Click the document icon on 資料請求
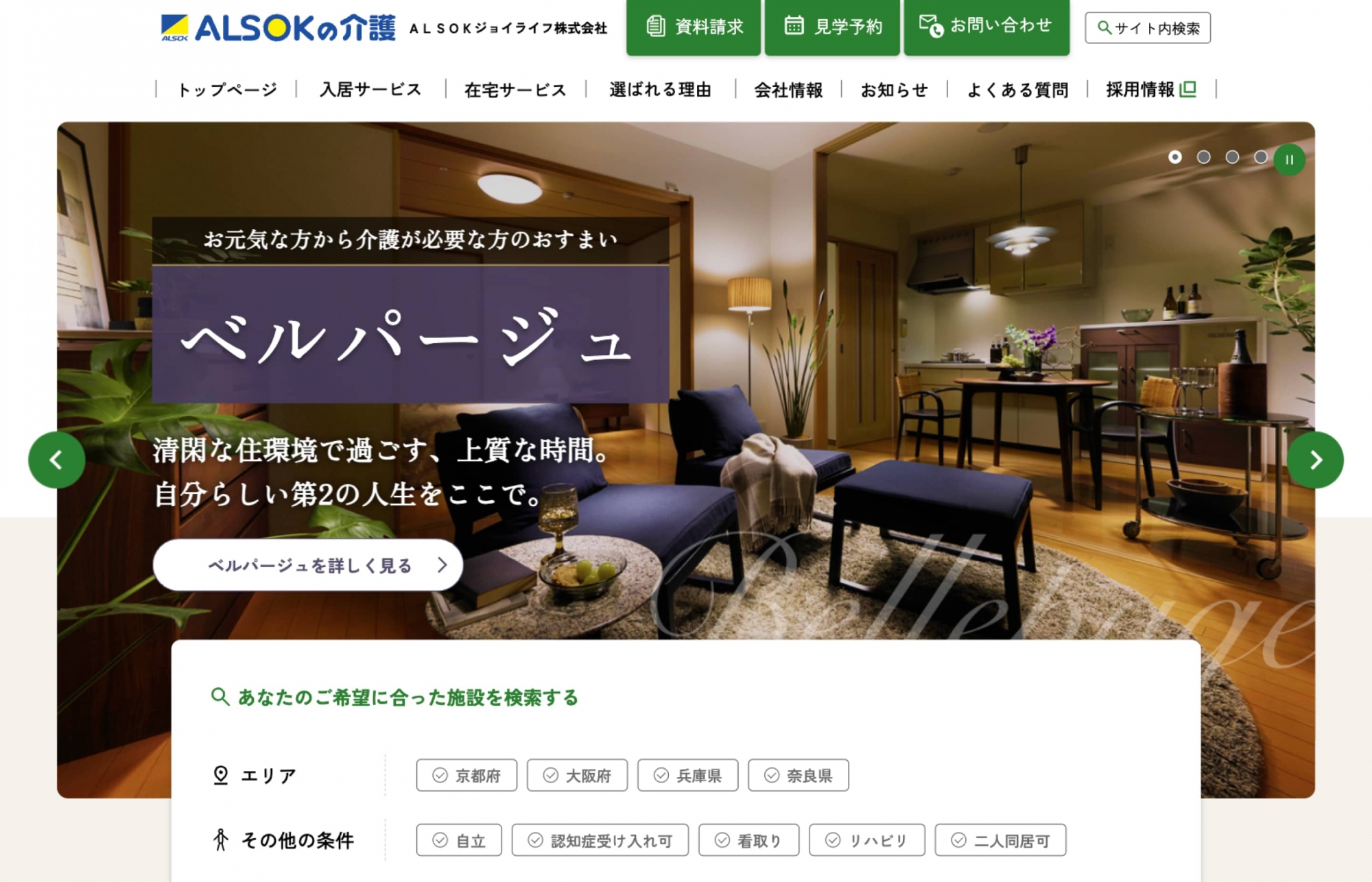The width and height of the screenshot is (1372, 882). point(655,26)
